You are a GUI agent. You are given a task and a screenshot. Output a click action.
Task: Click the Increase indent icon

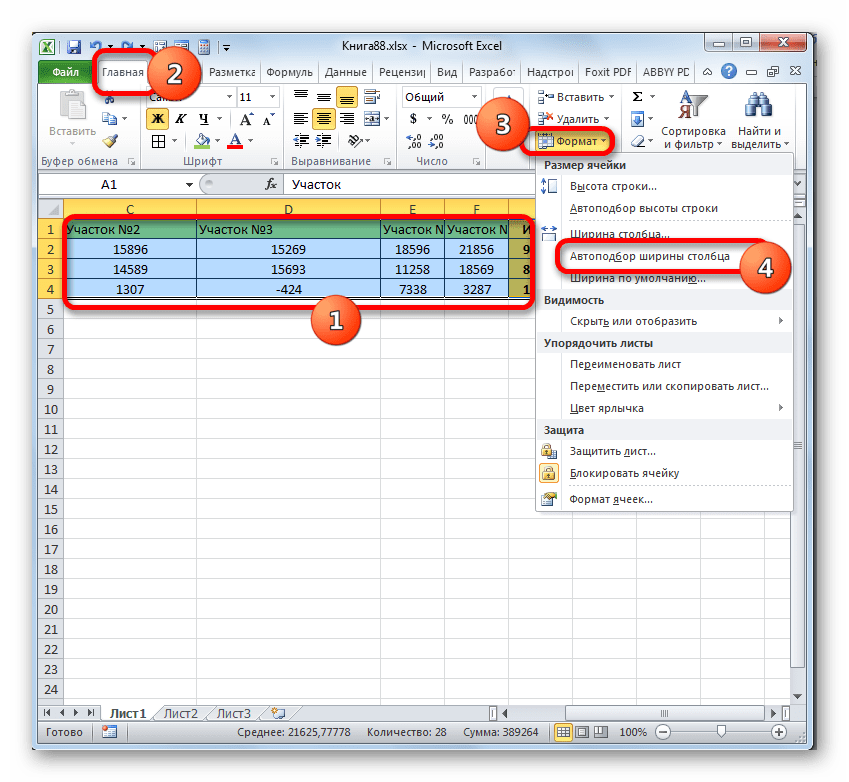[x=323, y=141]
